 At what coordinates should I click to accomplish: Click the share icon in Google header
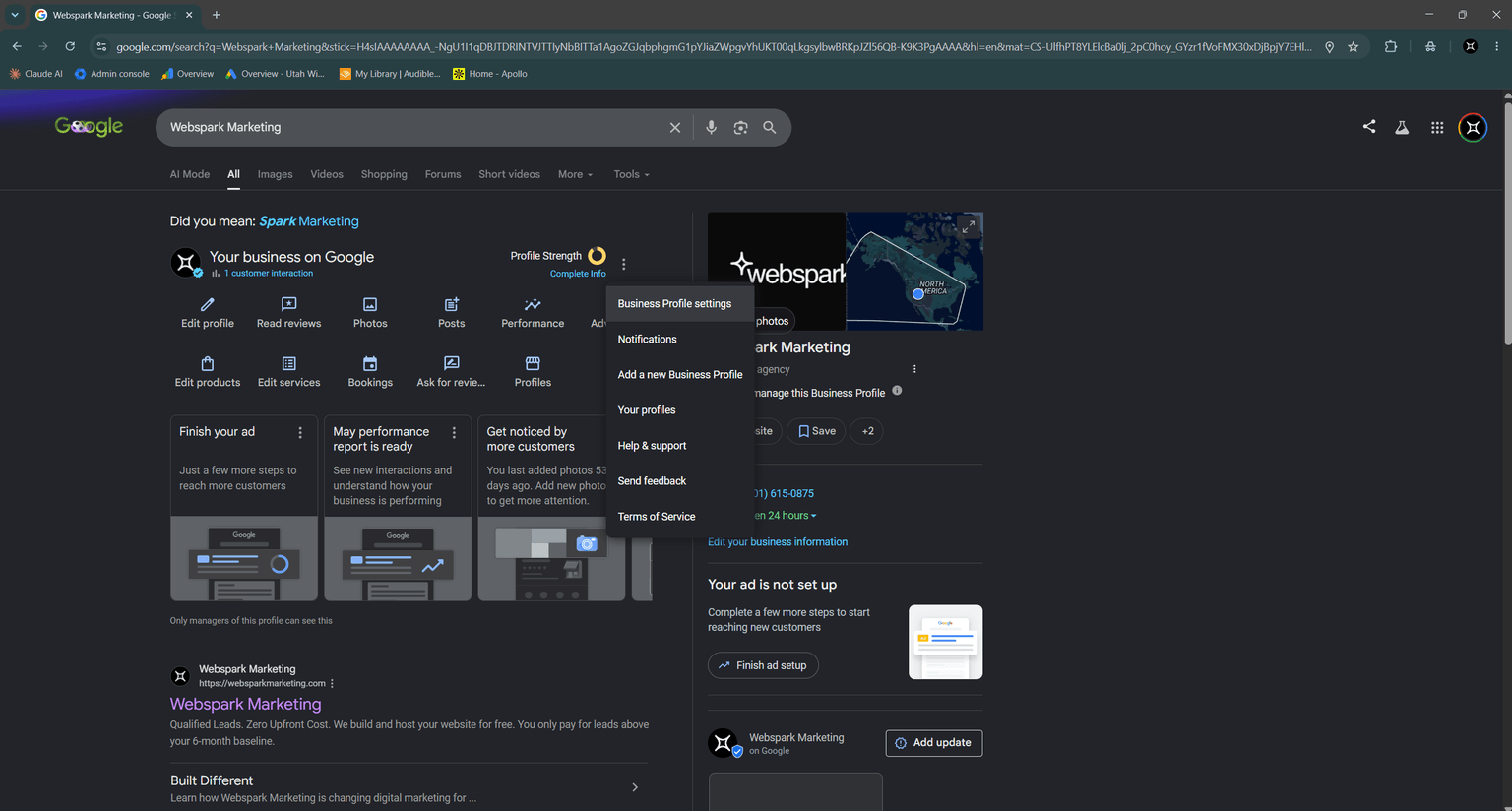tap(1369, 127)
